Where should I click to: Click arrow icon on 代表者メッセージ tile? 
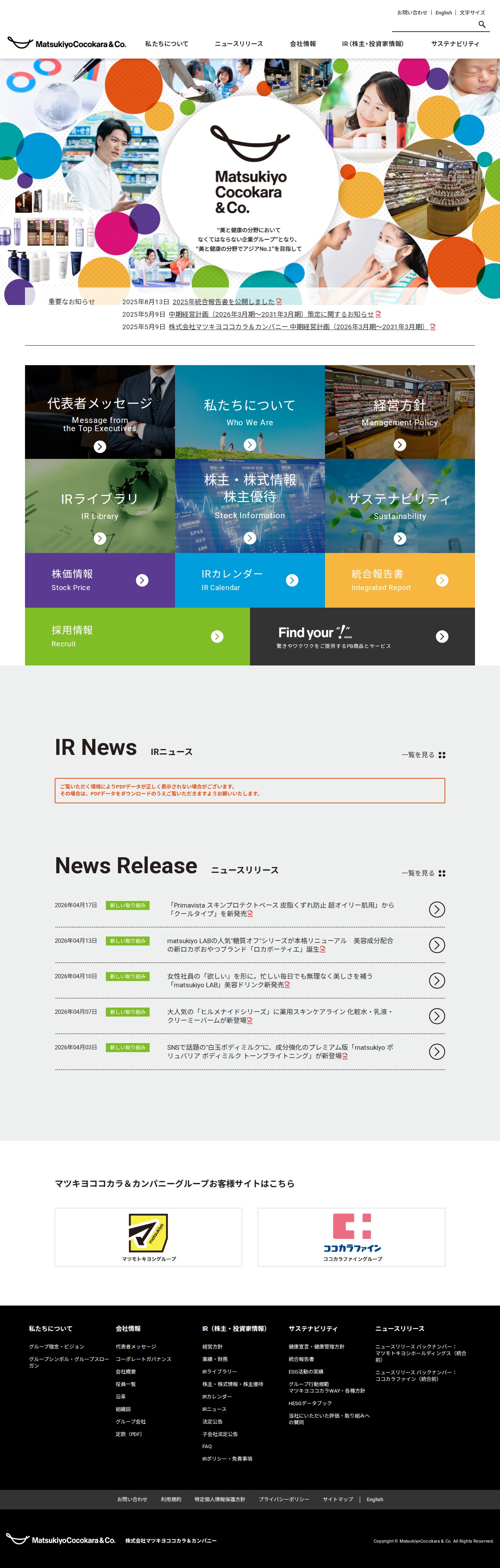[x=100, y=447]
